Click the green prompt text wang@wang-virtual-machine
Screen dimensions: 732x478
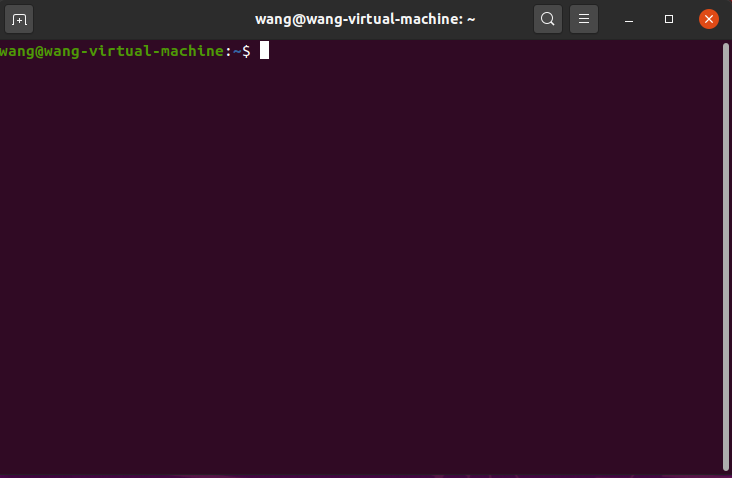[x=112, y=51]
